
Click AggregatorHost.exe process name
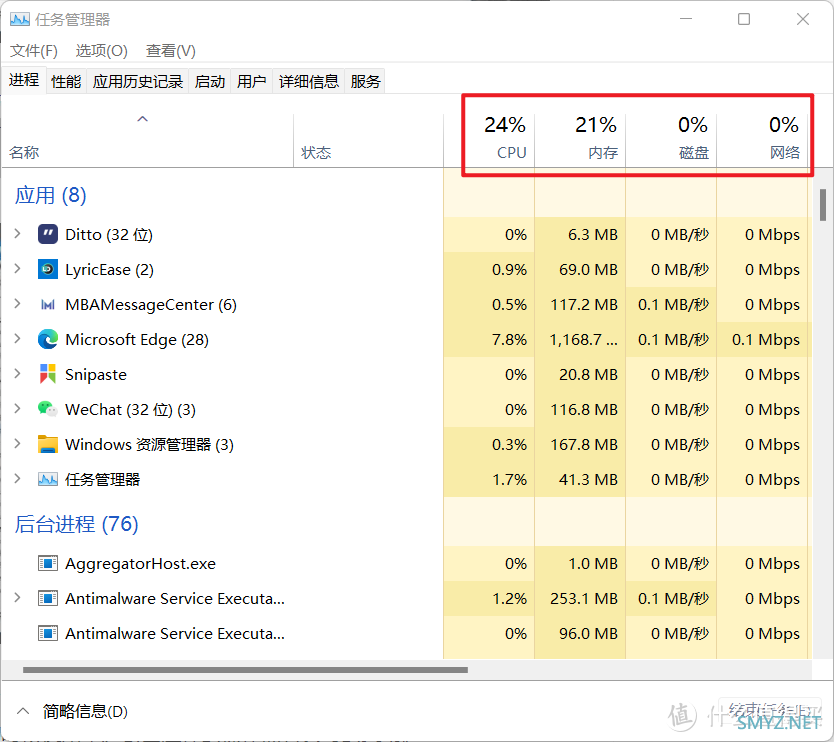click(x=140, y=563)
